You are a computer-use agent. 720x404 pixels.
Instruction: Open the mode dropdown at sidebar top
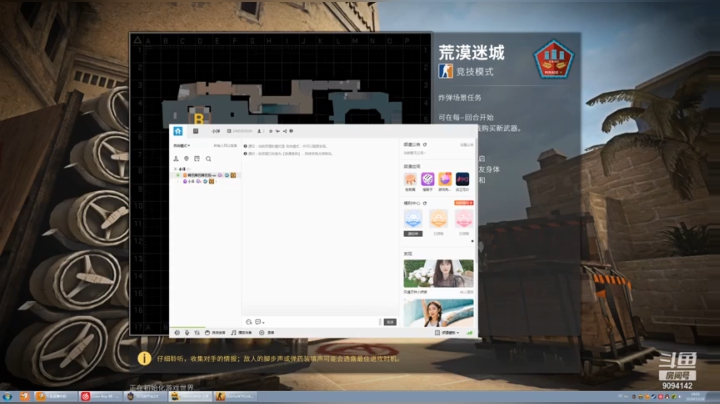point(182,146)
